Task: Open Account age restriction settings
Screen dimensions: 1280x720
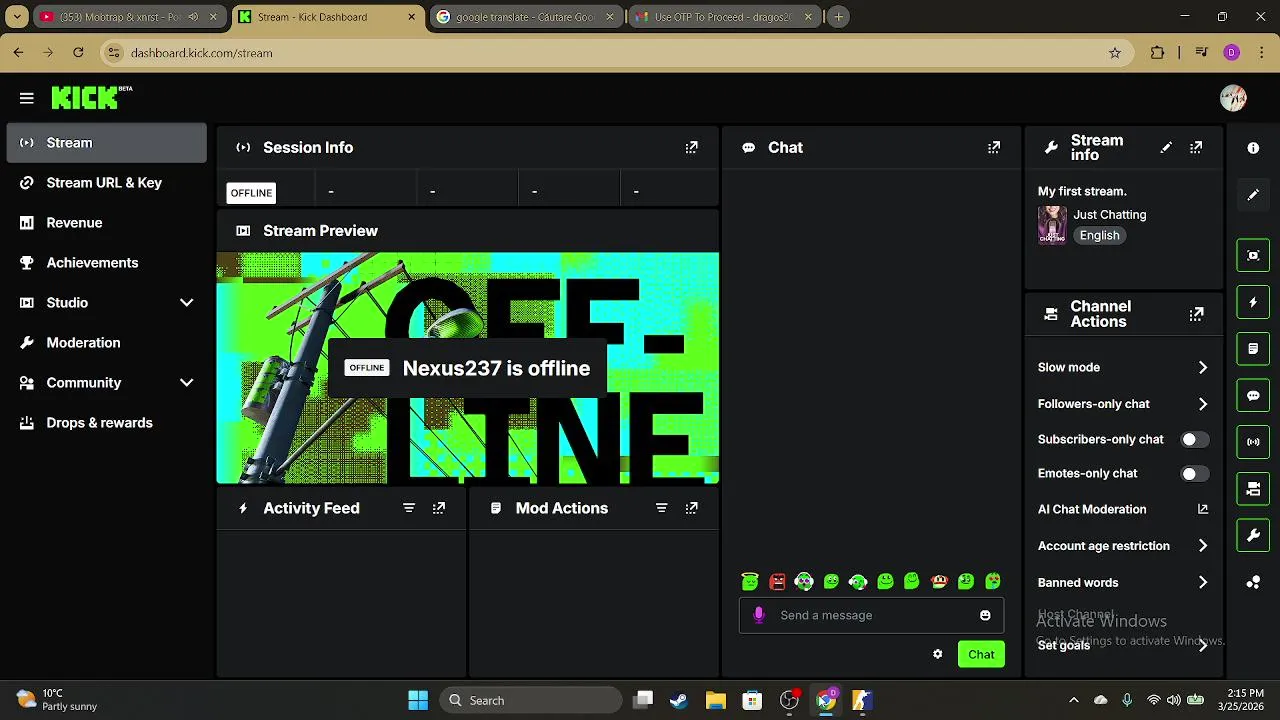Action: [1123, 546]
